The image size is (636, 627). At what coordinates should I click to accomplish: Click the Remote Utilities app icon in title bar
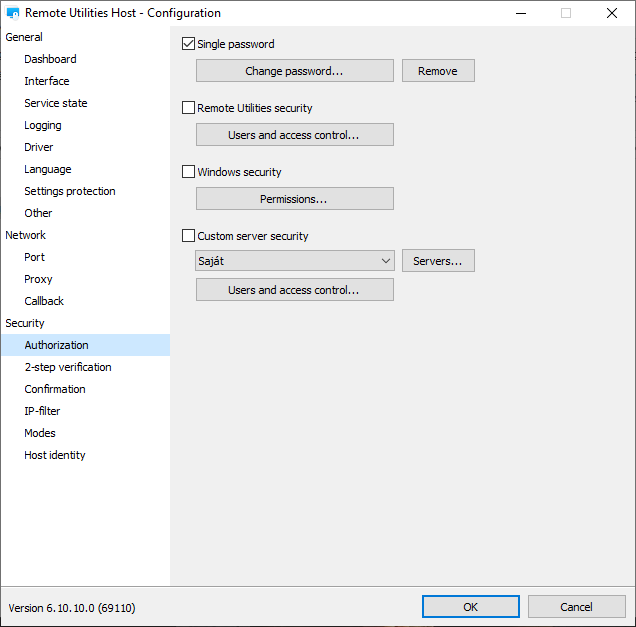tap(13, 13)
